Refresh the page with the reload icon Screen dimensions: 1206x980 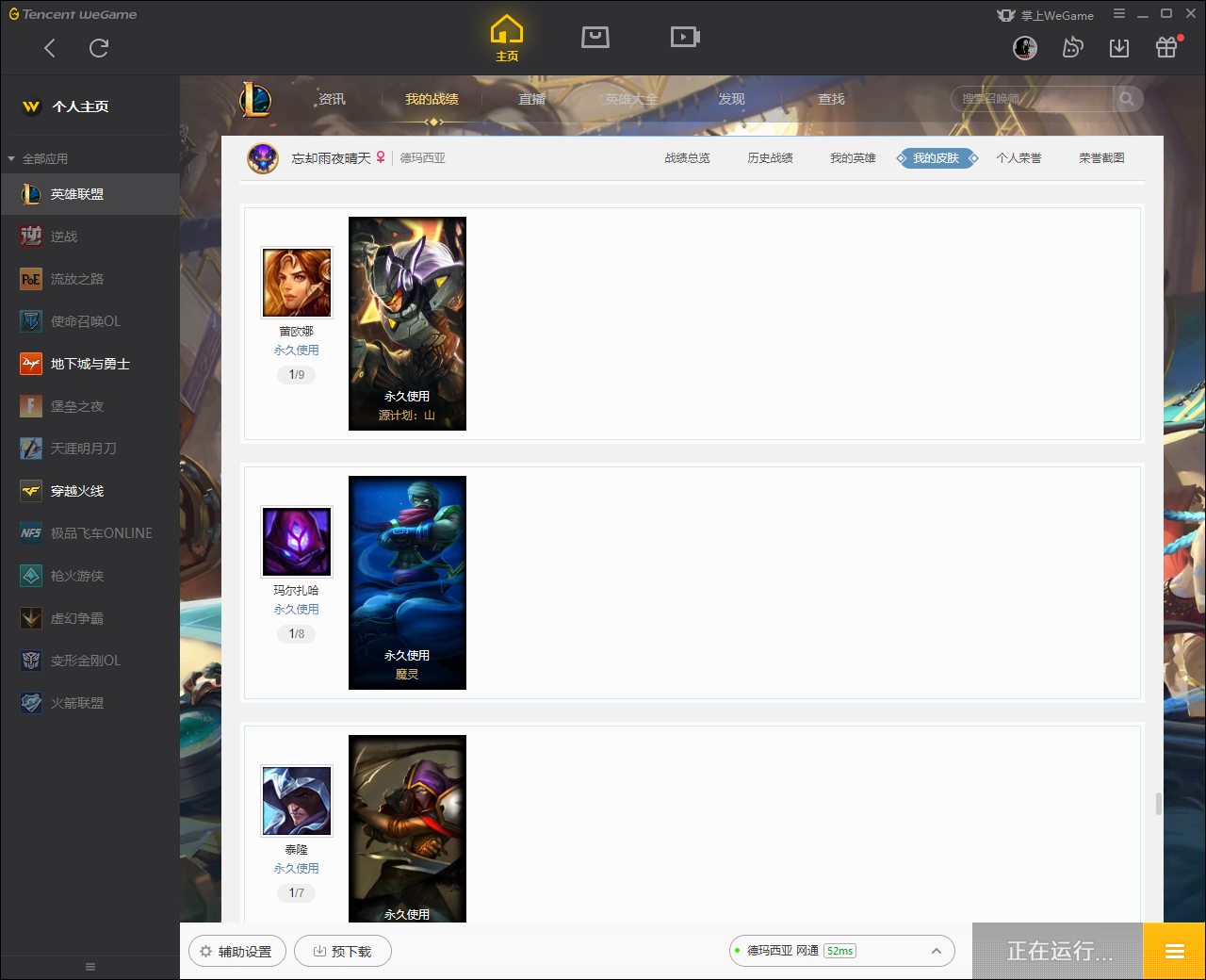click(x=99, y=48)
